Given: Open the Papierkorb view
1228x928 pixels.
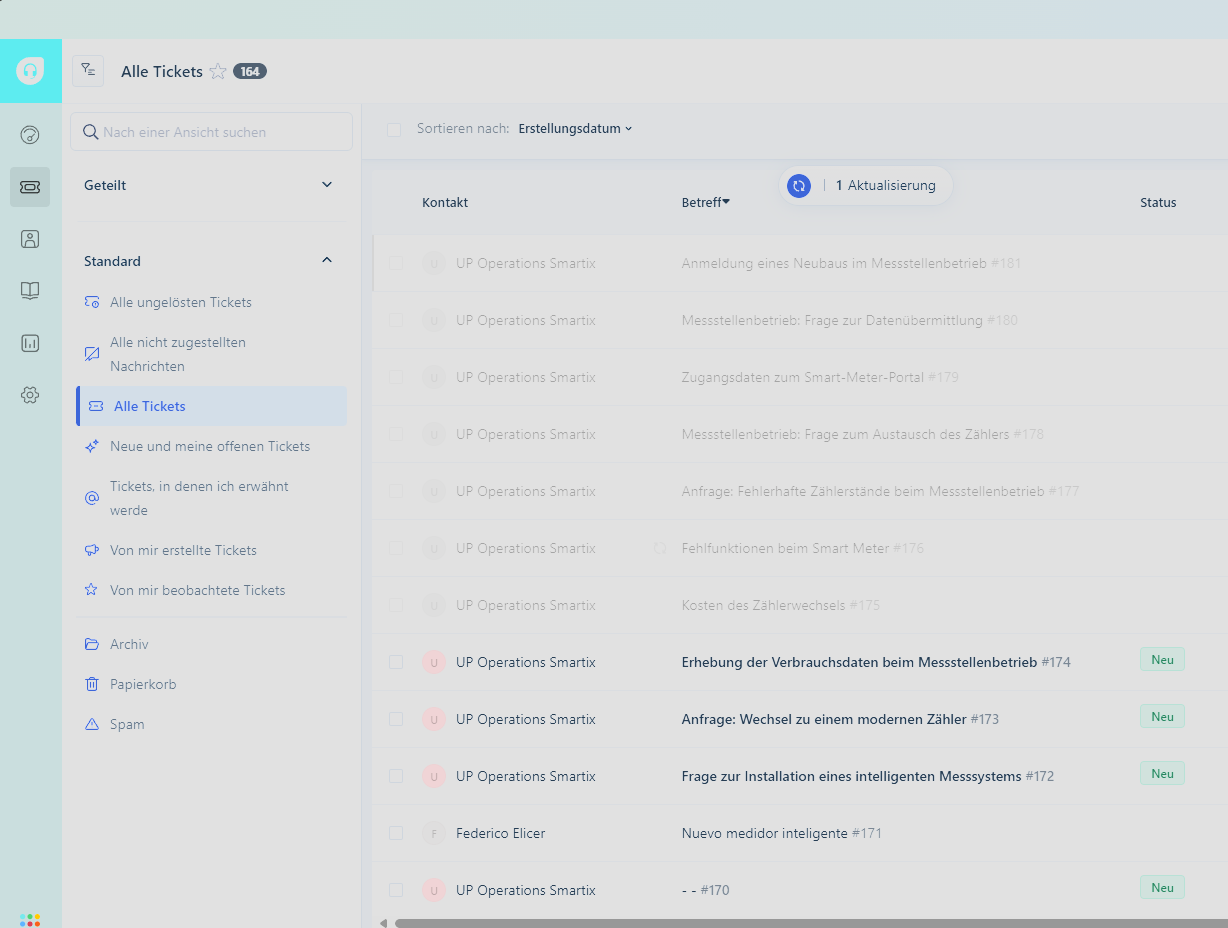Looking at the screenshot, I should [144, 684].
